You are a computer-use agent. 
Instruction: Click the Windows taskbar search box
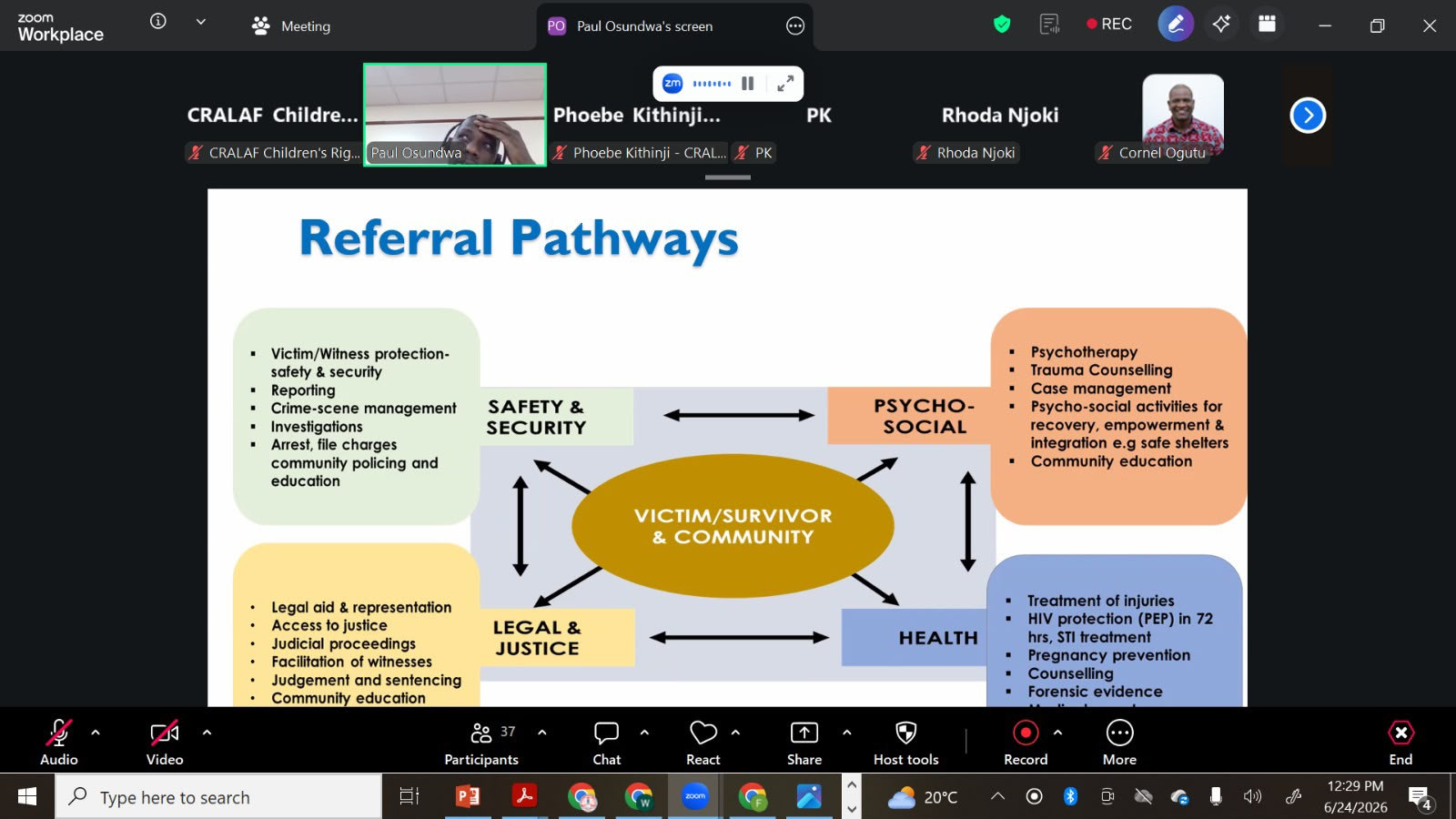(x=219, y=797)
